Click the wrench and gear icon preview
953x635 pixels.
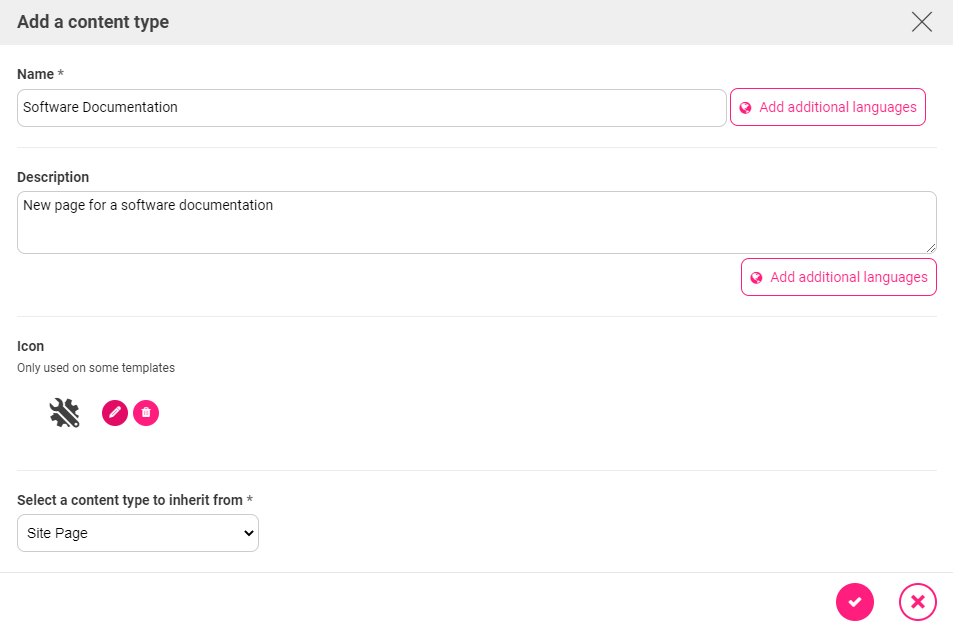click(64, 413)
